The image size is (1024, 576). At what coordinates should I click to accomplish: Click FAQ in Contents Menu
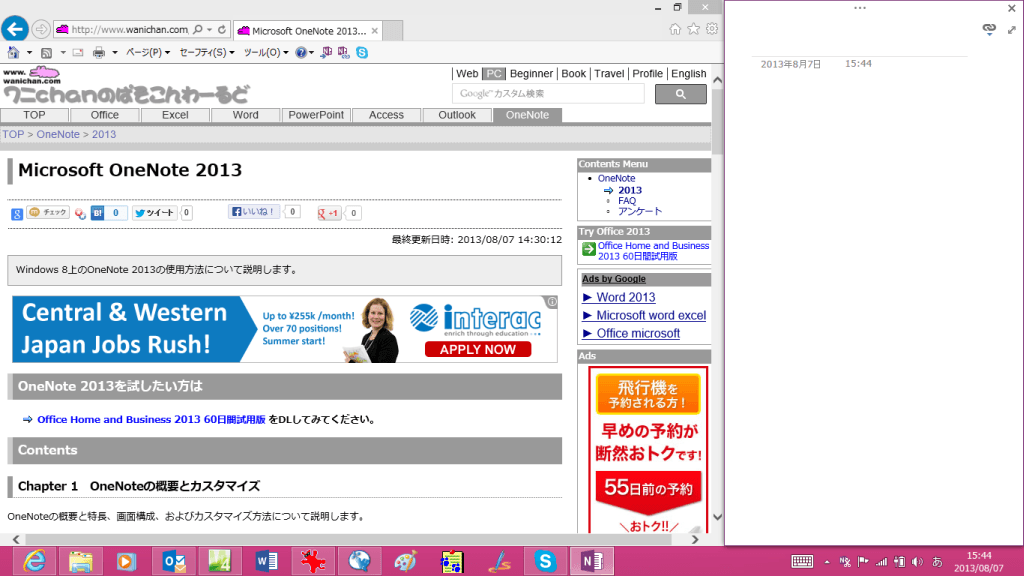627,200
